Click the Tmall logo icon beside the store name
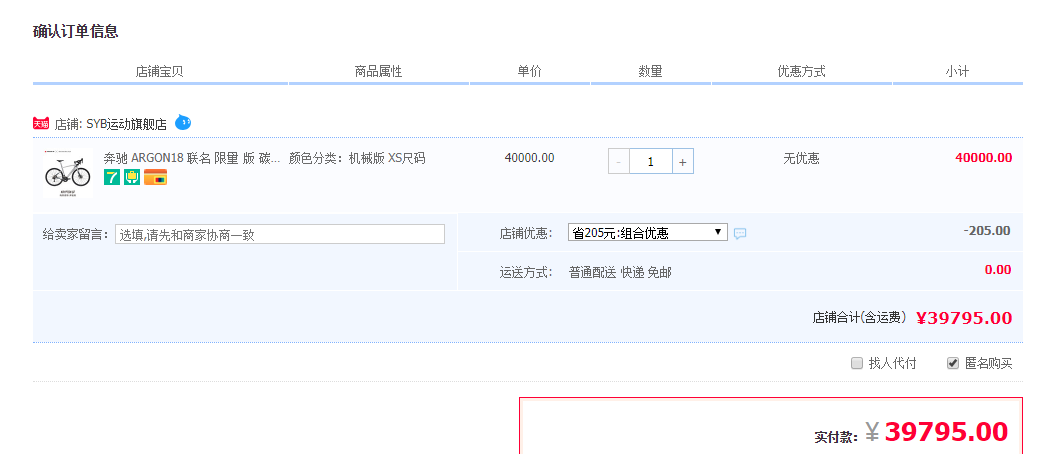Viewport: 1050px width, 454px height. tap(41, 124)
